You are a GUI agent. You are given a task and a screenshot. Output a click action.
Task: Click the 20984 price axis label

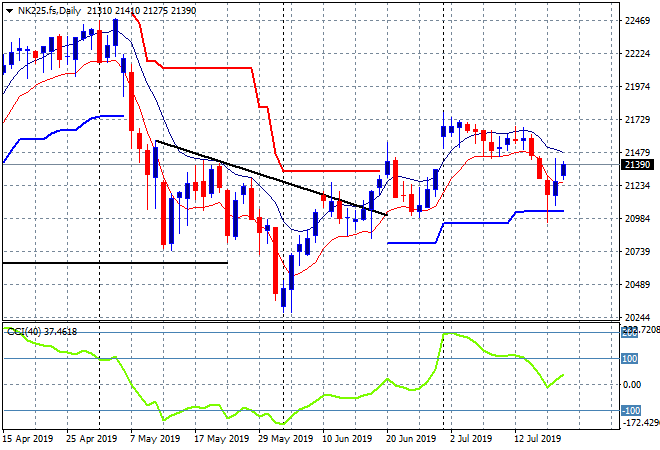pyautogui.click(x=637, y=218)
